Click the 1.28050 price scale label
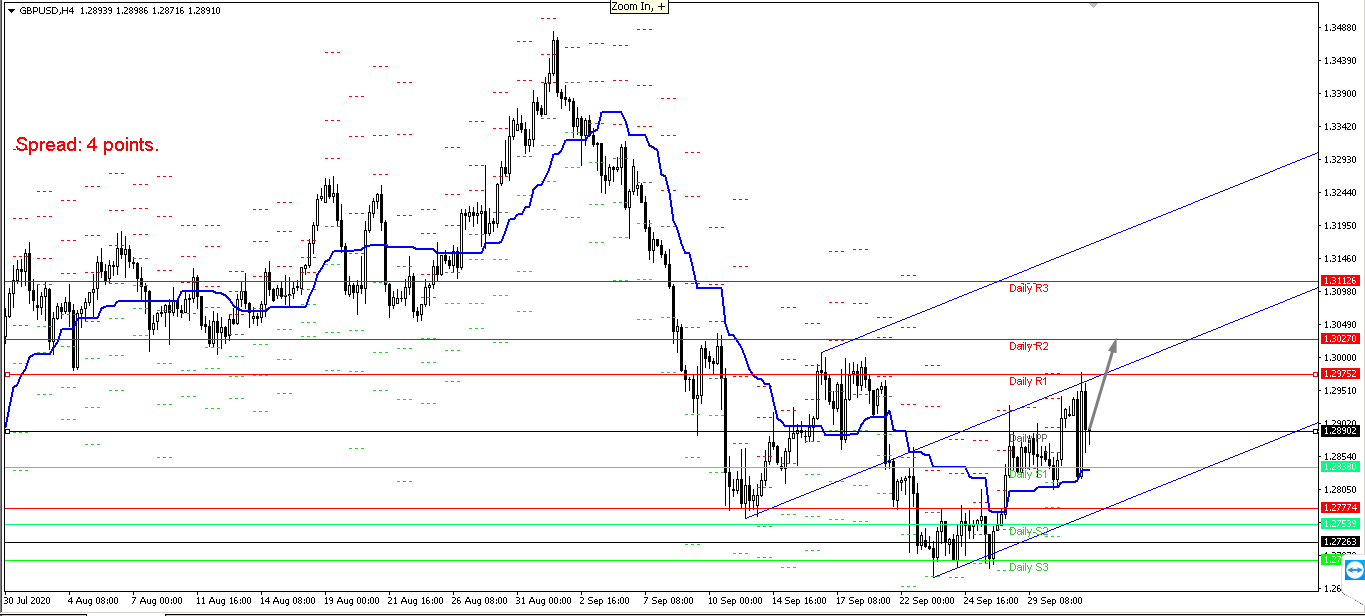Image resolution: width=1365 pixels, height=616 pixels. (1340, 489)
